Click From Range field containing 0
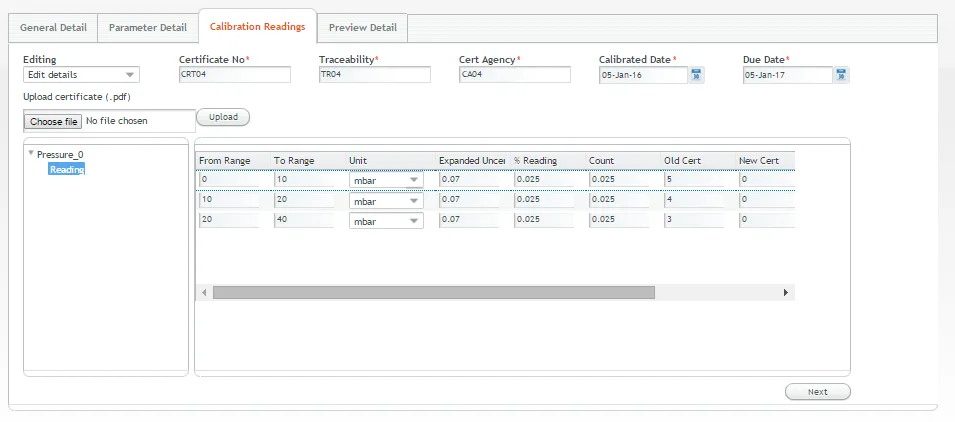The image size is (955, 422). [x=229, y=179]
